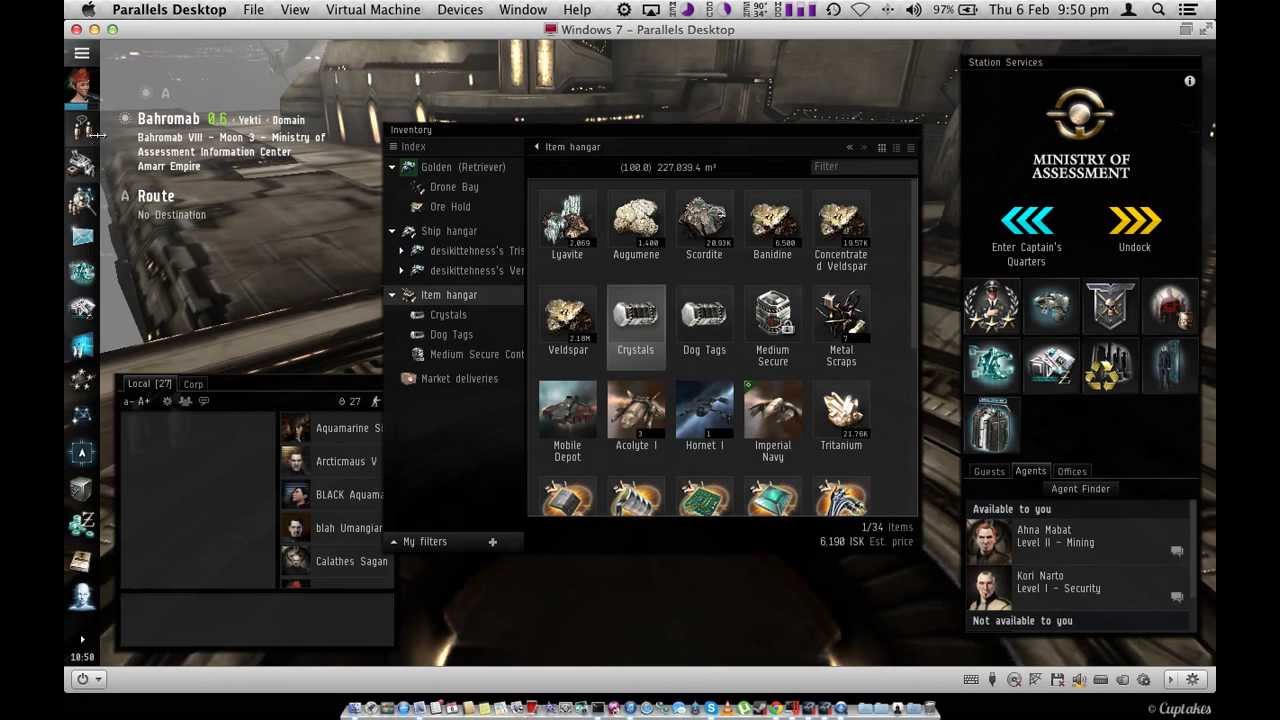Select Drone Bay in tree

tap(454, 187)
